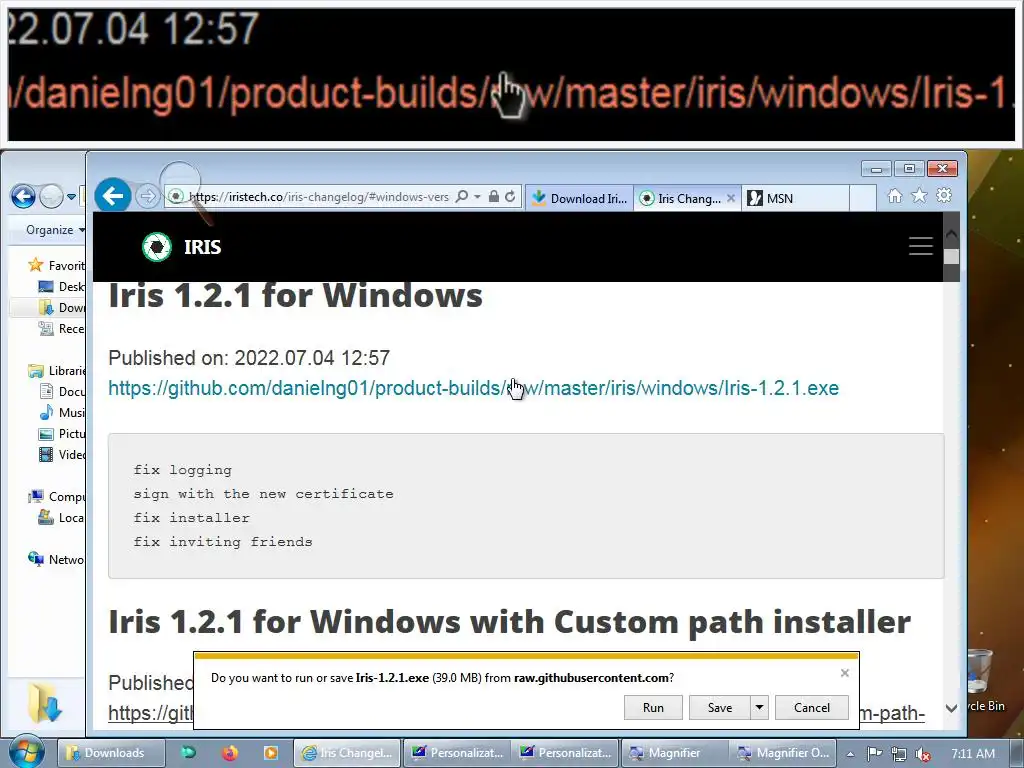Click the address bar URL field

319,196
